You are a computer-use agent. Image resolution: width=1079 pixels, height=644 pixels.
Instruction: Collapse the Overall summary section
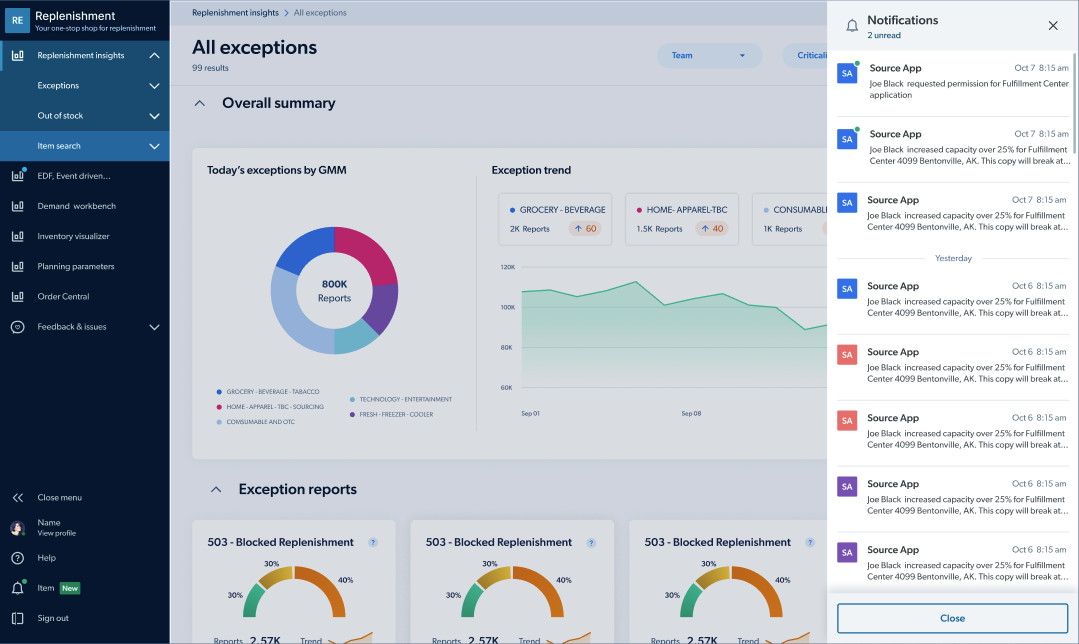tap(200, 103)
